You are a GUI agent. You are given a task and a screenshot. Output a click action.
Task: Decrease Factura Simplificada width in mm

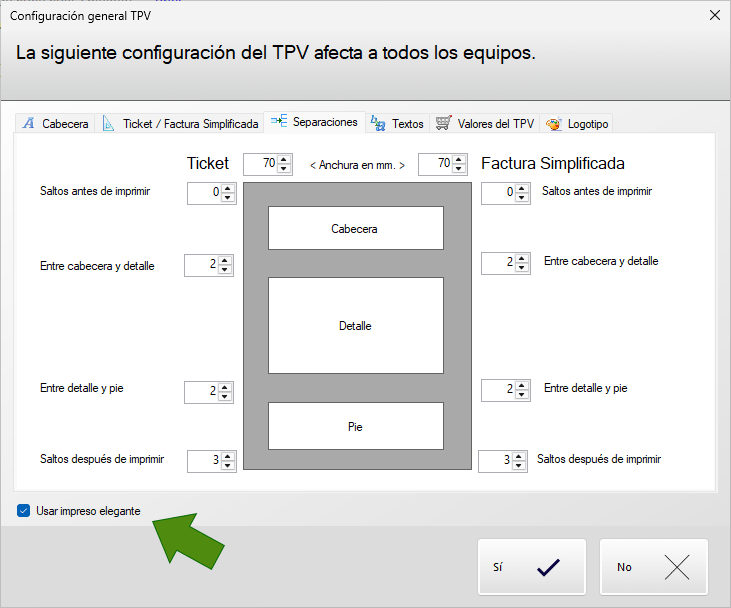coord(459,169)
